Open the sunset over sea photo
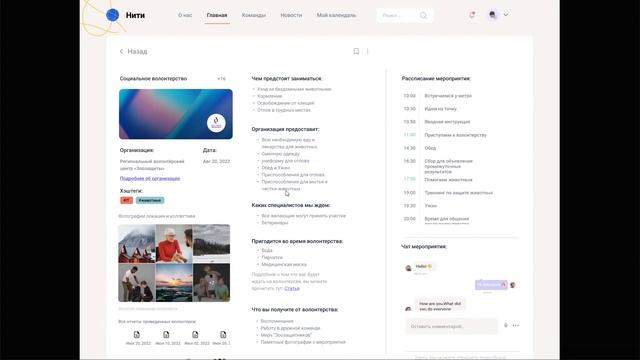 coord(174,282)
